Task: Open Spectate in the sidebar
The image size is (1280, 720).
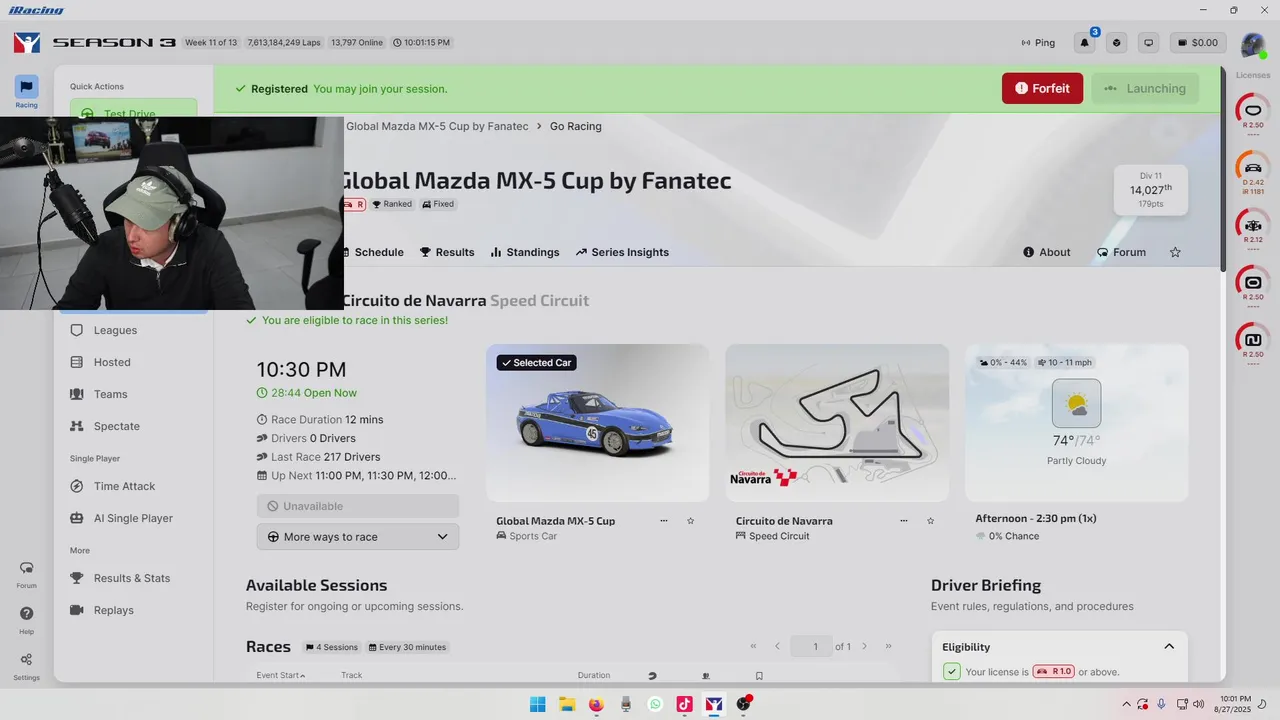Action: (116, 426)
